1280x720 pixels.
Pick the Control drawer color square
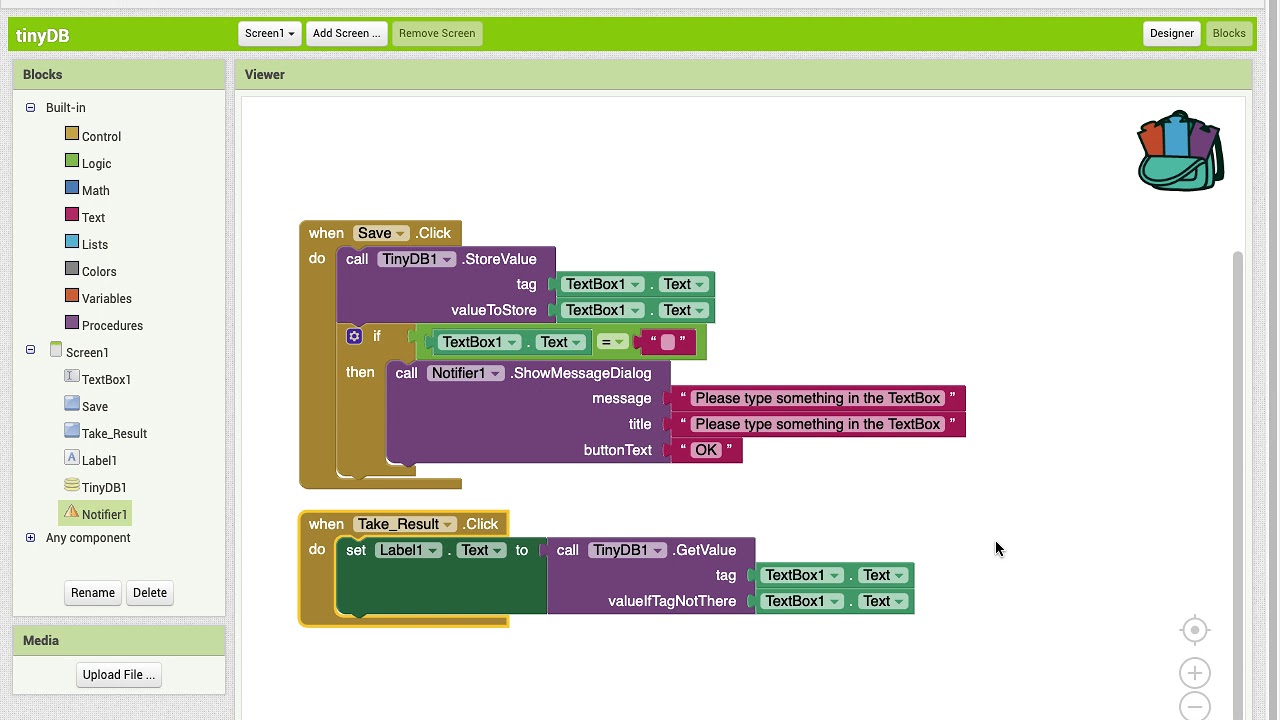point(72,133)
